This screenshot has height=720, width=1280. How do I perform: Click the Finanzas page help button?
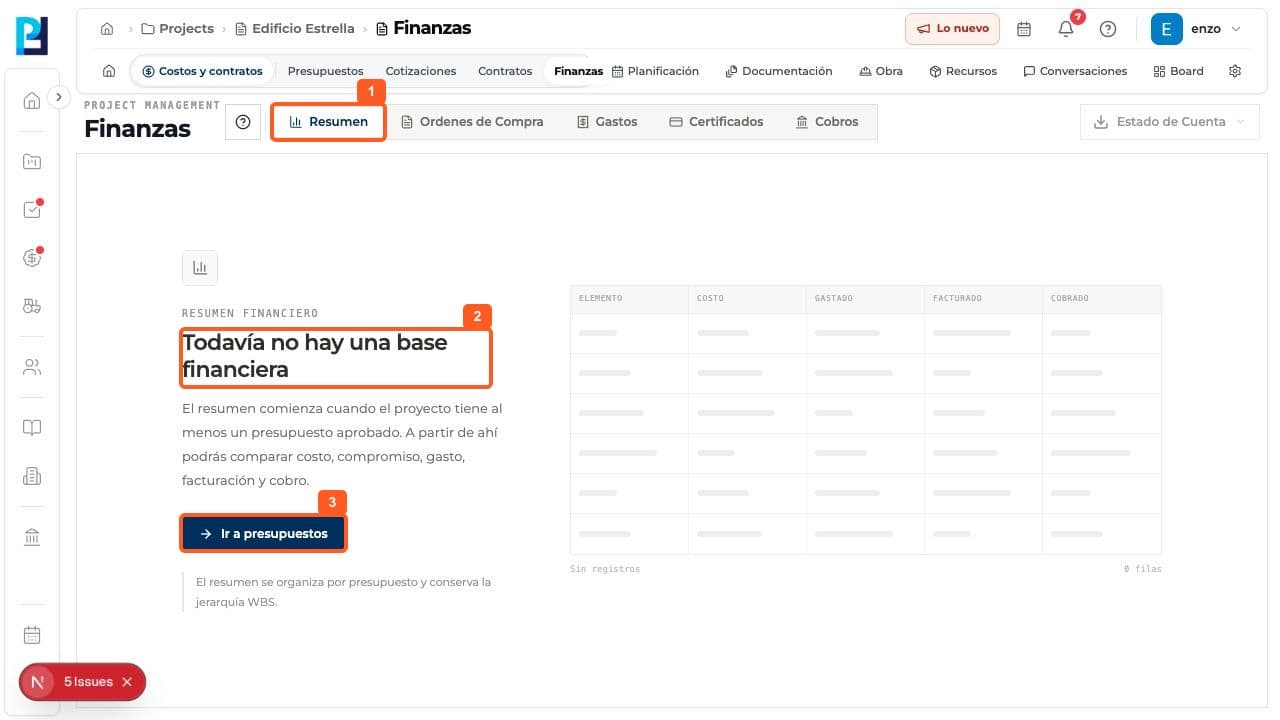243,122
